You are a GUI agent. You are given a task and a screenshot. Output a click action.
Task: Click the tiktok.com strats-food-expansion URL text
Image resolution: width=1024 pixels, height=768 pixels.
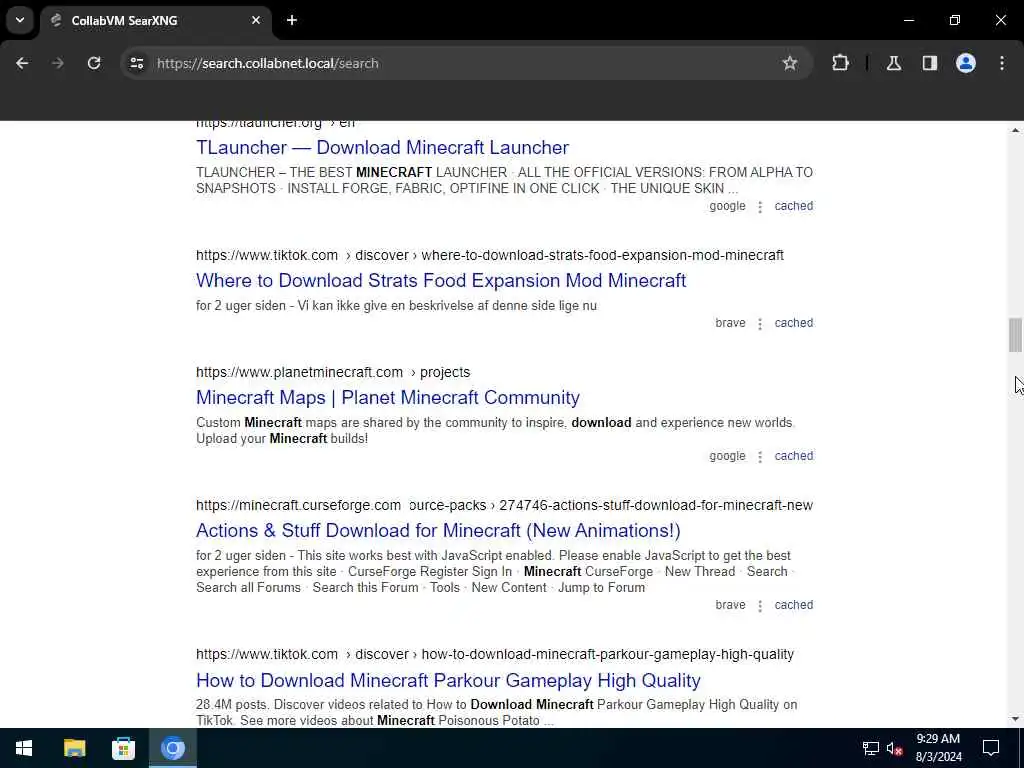tap(490, 255)
